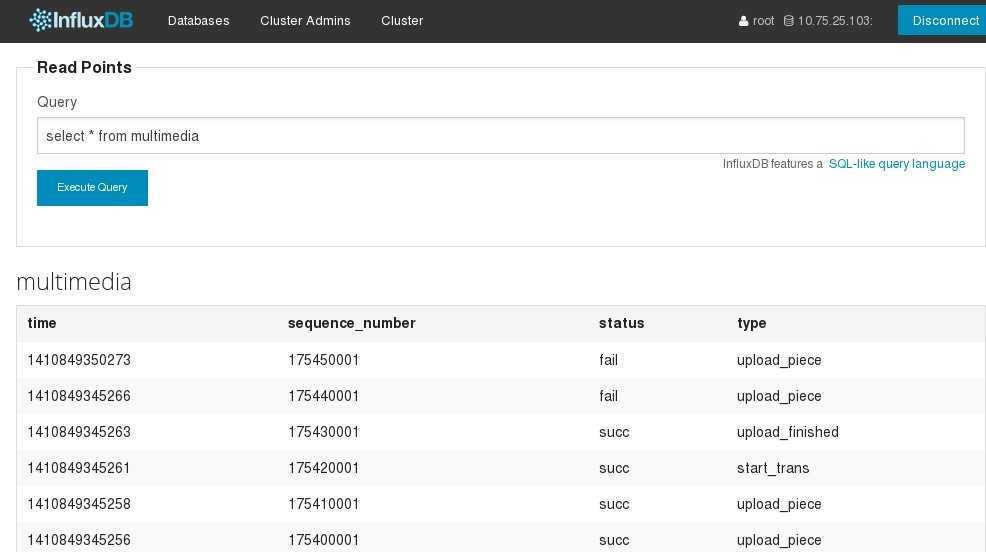Click sequence number 175400001

point(324,539)
